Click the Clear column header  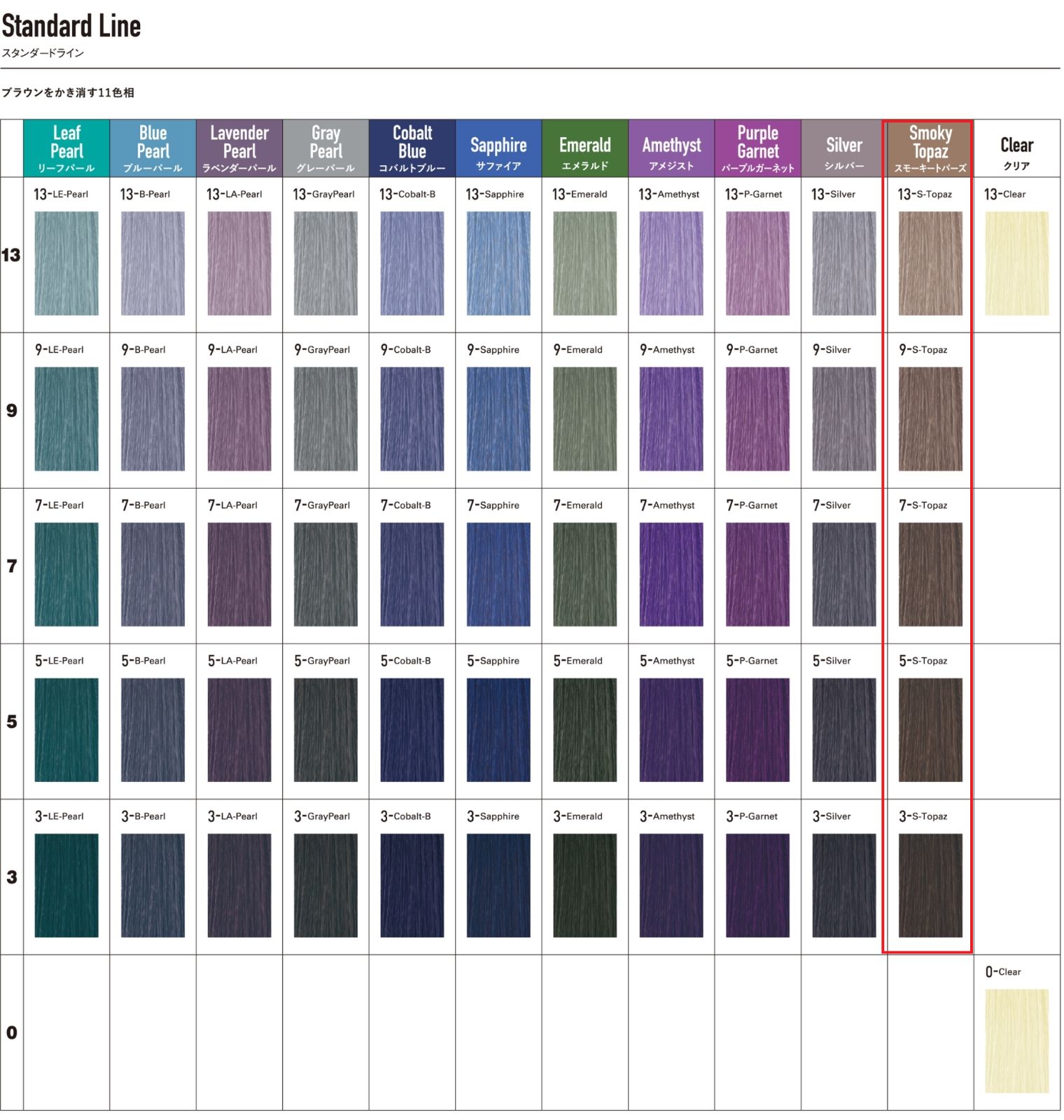point(1016,148)
